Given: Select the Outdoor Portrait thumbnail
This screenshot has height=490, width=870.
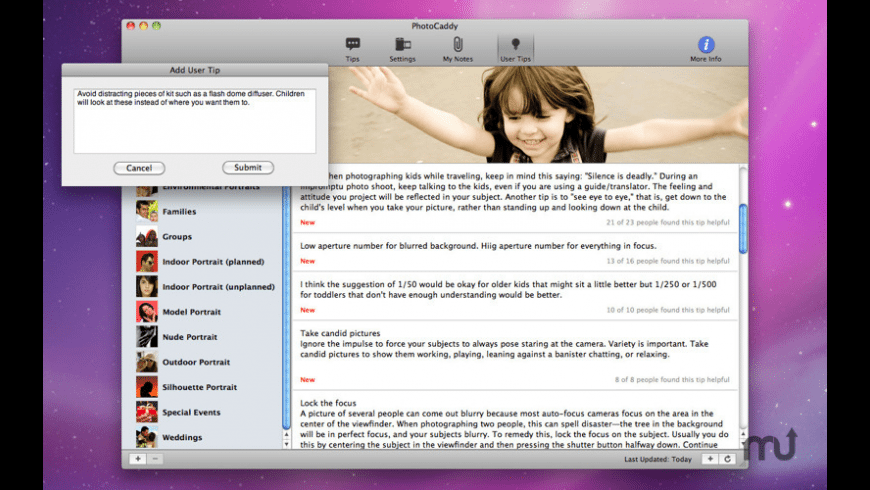Looking at the screenshot, I should tap(146, 362).
